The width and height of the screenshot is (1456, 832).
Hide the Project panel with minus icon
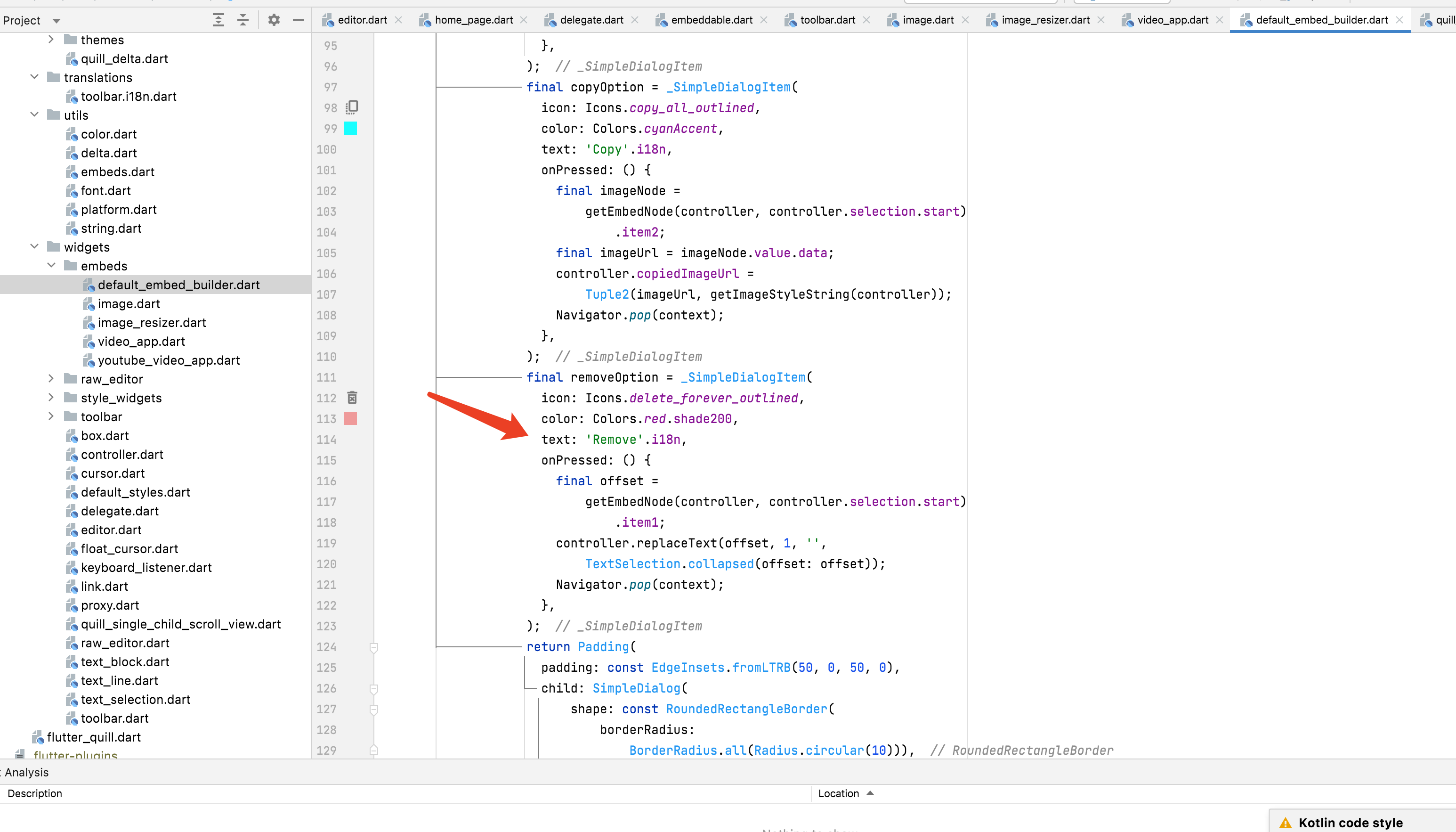pos(298,20)
